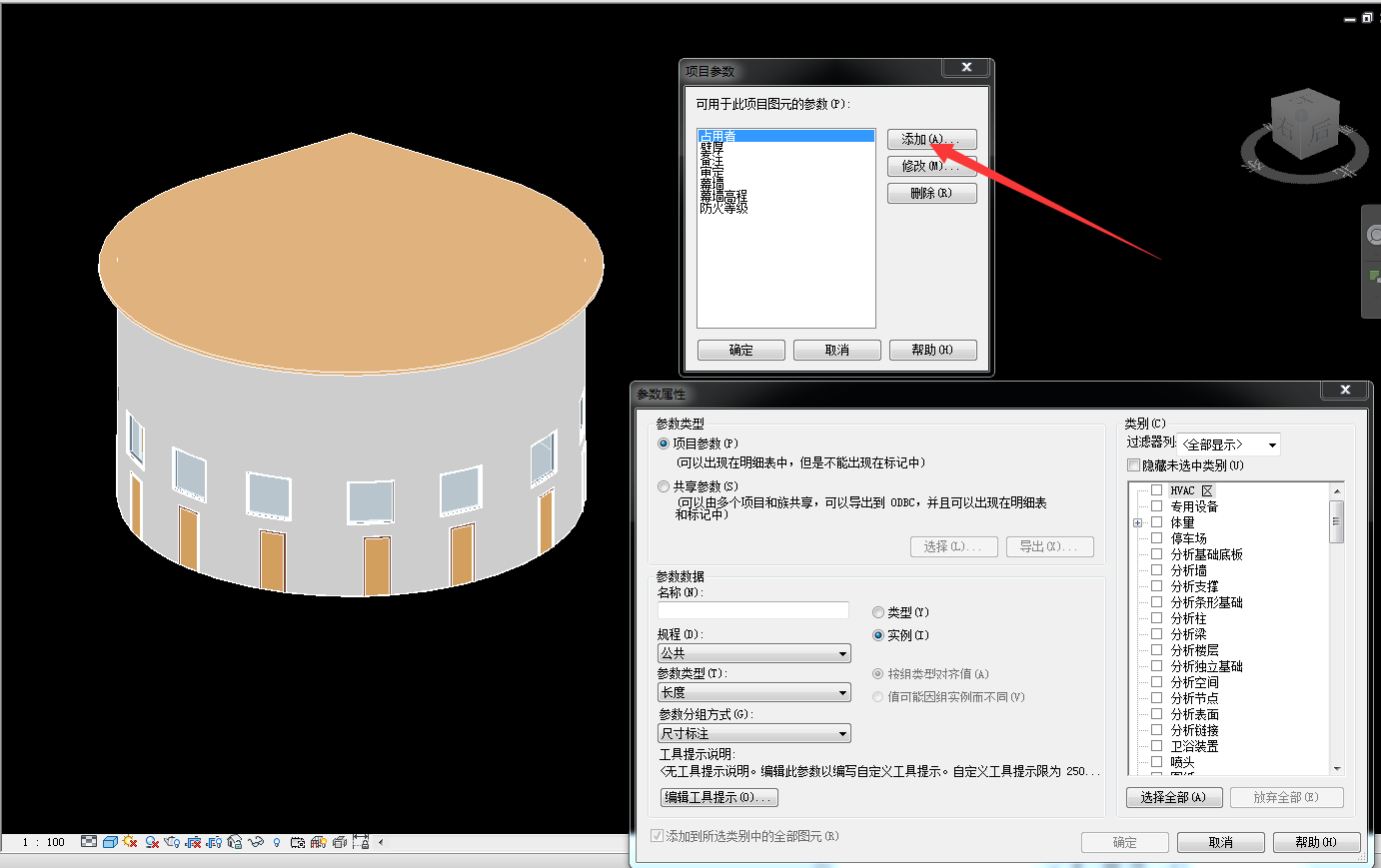
Task: Click Unlocked 3D View house icon
Action: pos(235,842)
